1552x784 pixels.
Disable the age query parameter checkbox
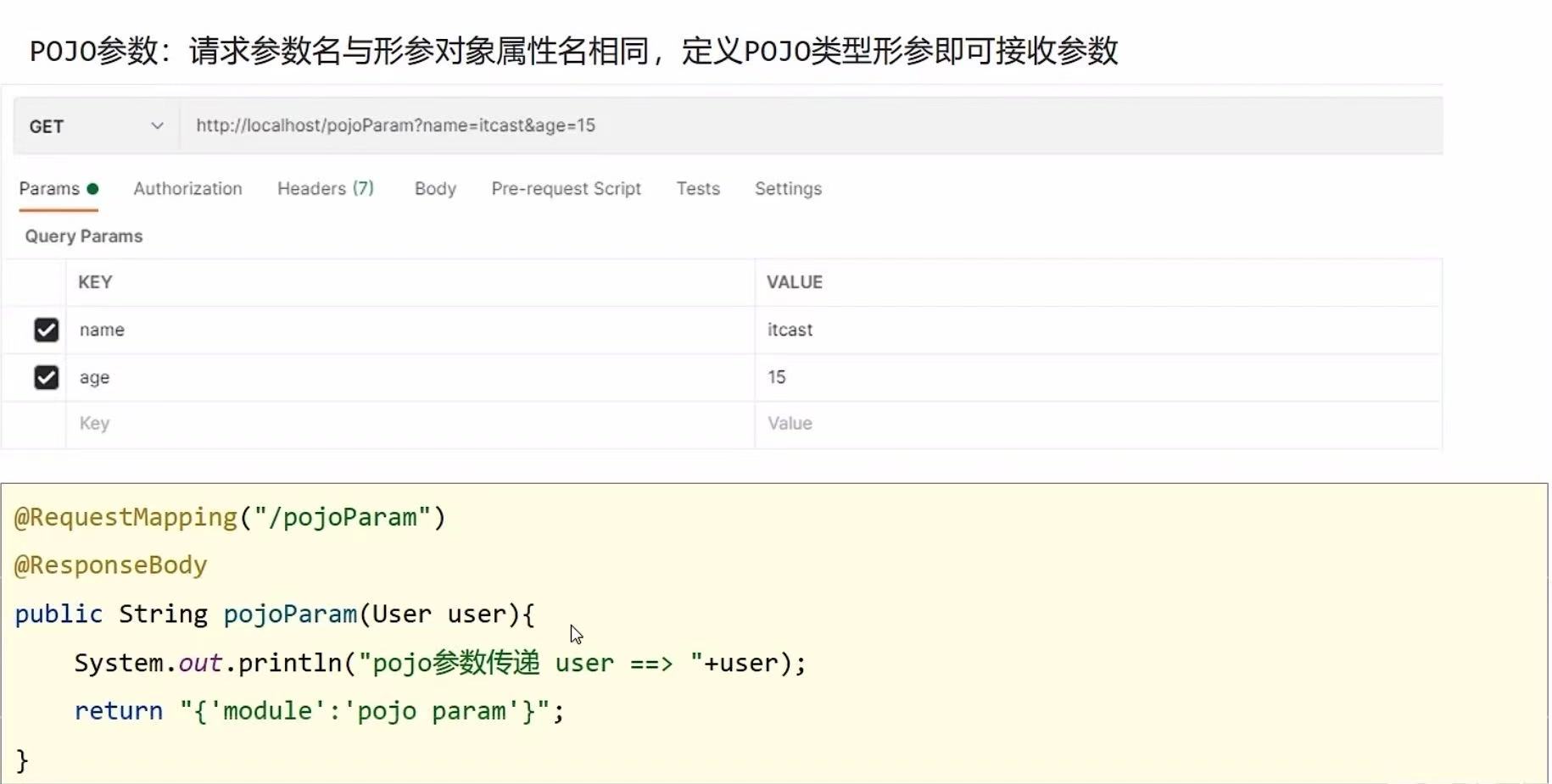(46, 377)
